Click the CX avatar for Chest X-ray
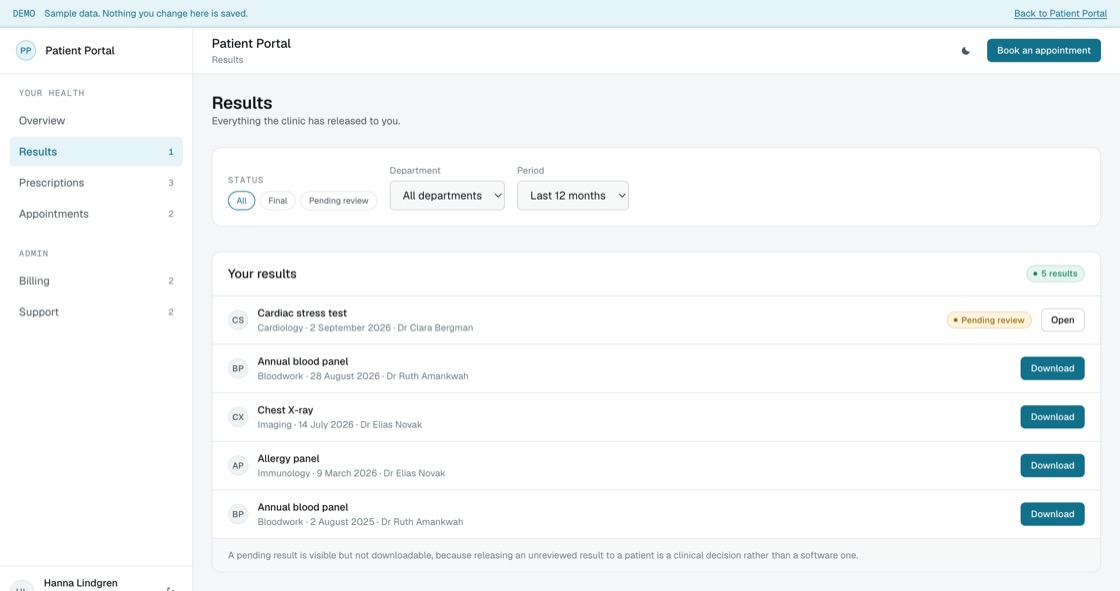The image size is (1120, 591). point(238,417)
